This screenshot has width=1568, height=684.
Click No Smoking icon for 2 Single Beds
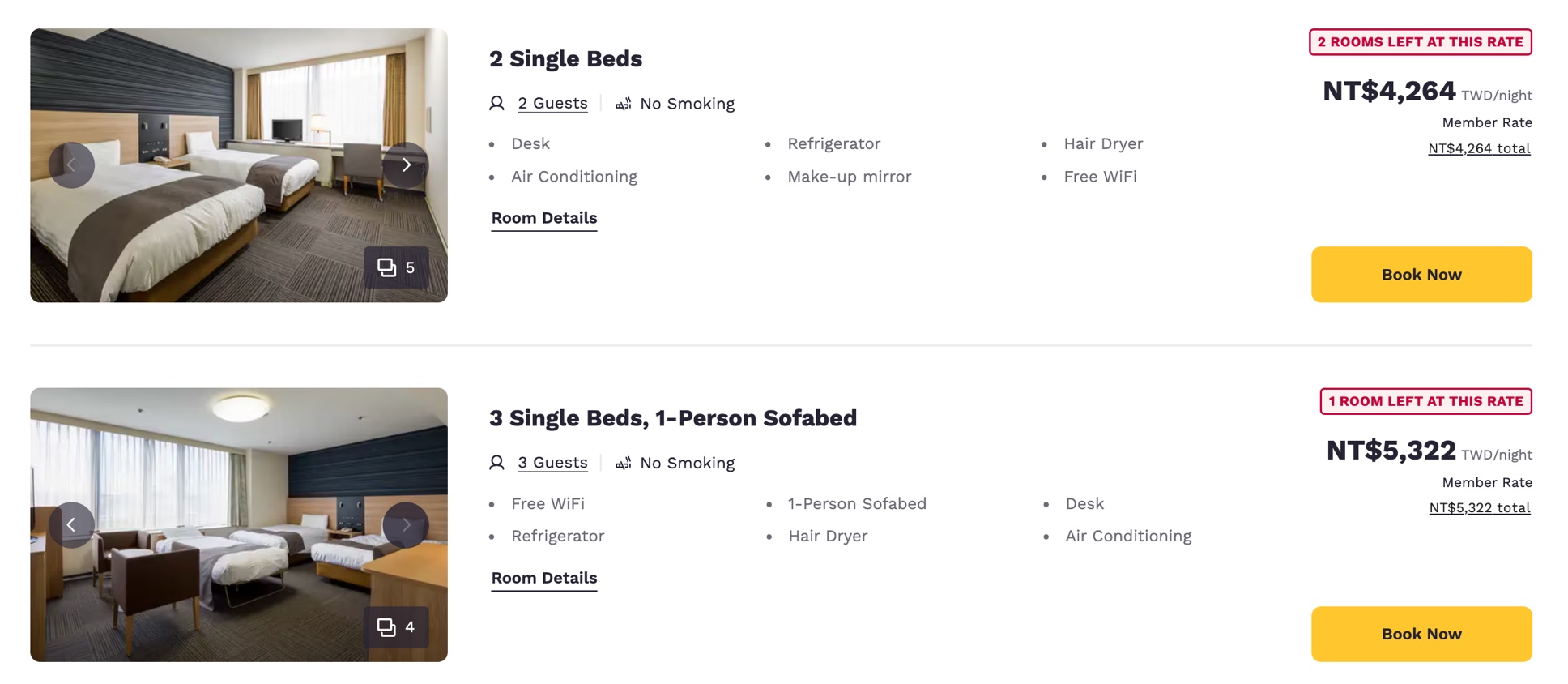623,104
